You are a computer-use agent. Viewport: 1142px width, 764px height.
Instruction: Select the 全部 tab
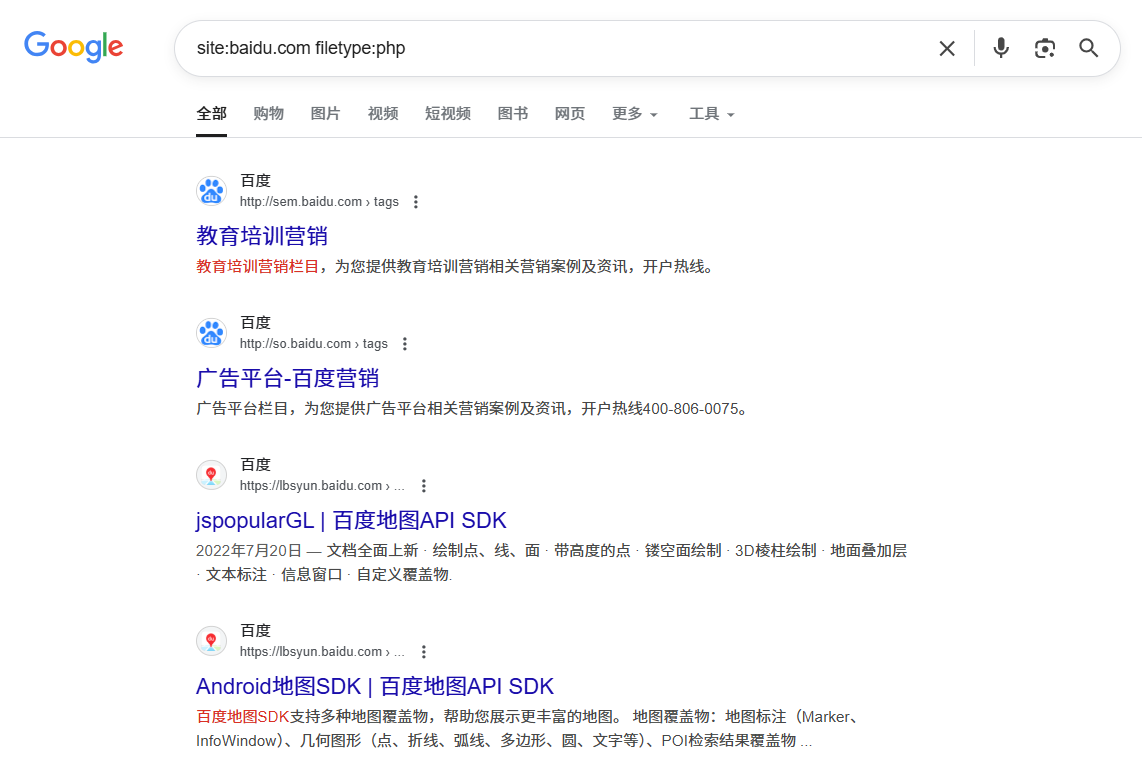211,114
